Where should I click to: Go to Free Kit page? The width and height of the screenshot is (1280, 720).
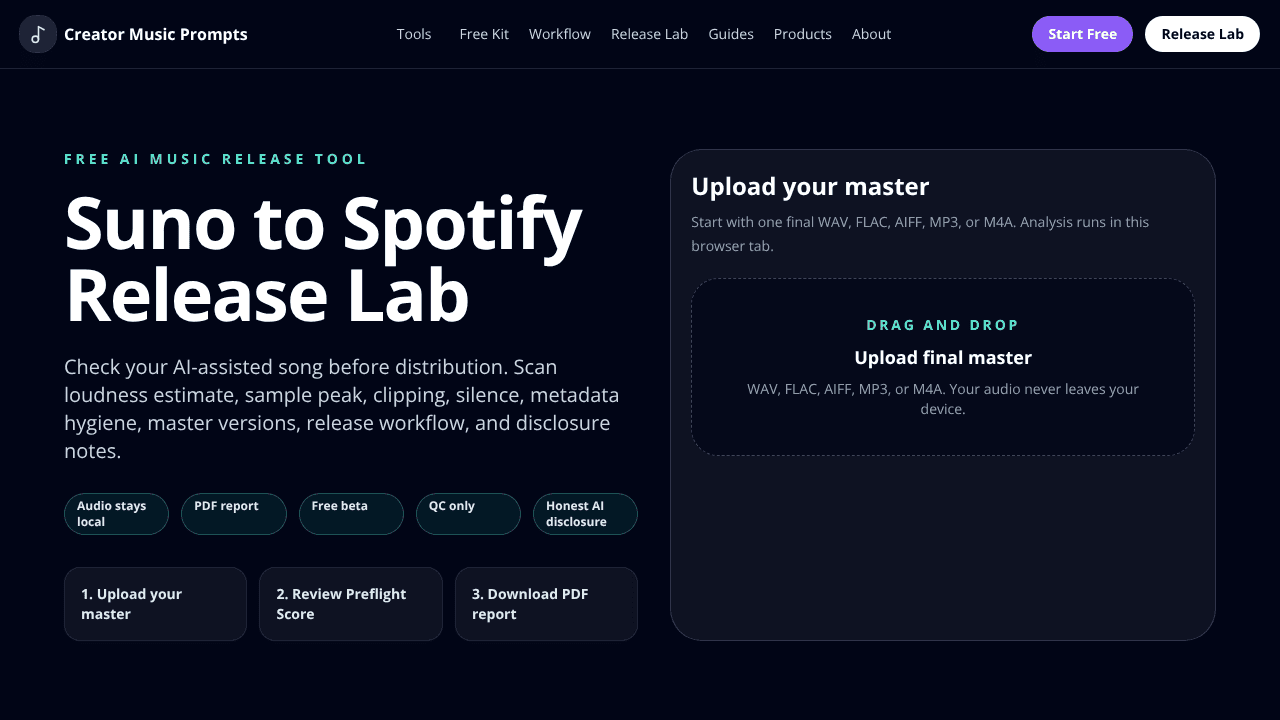484,34
